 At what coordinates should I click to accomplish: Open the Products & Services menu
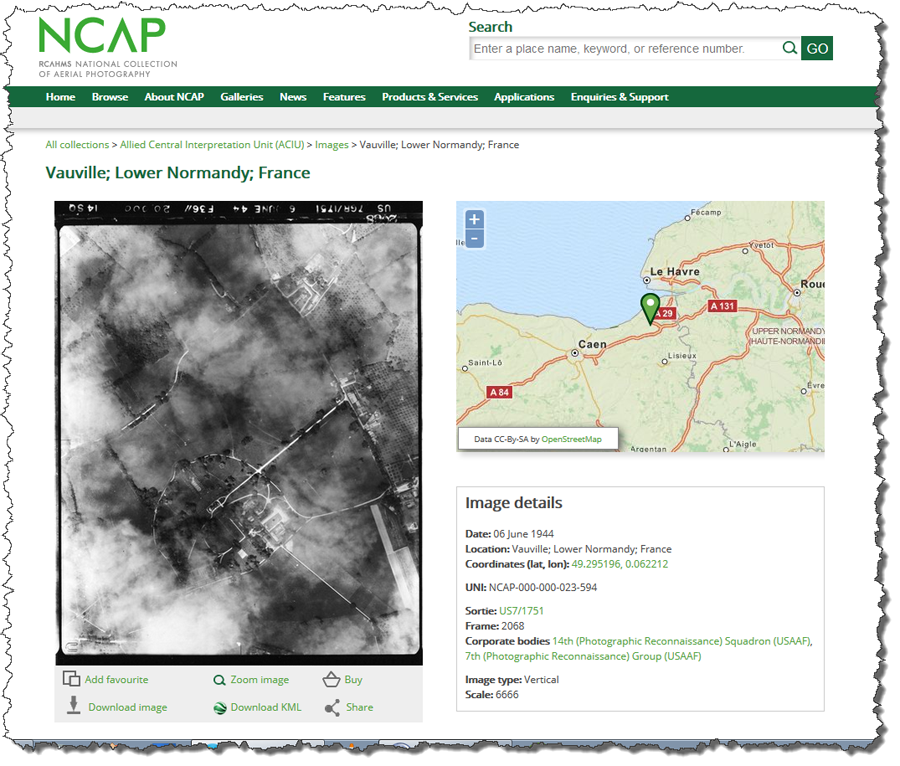[x=430, y=97]
